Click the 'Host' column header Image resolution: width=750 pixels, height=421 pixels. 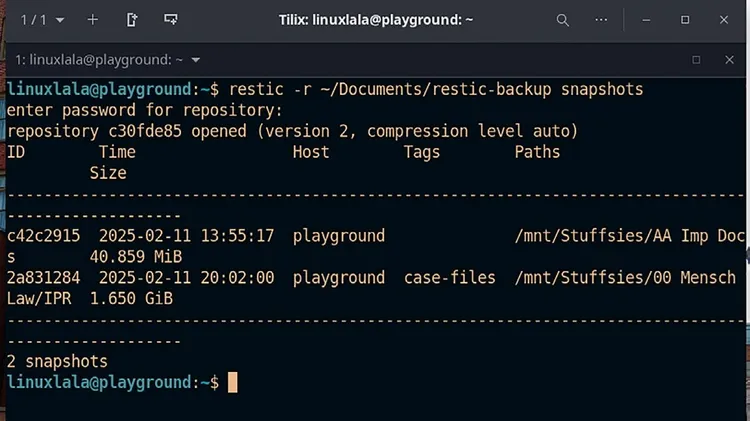[311, 152]
